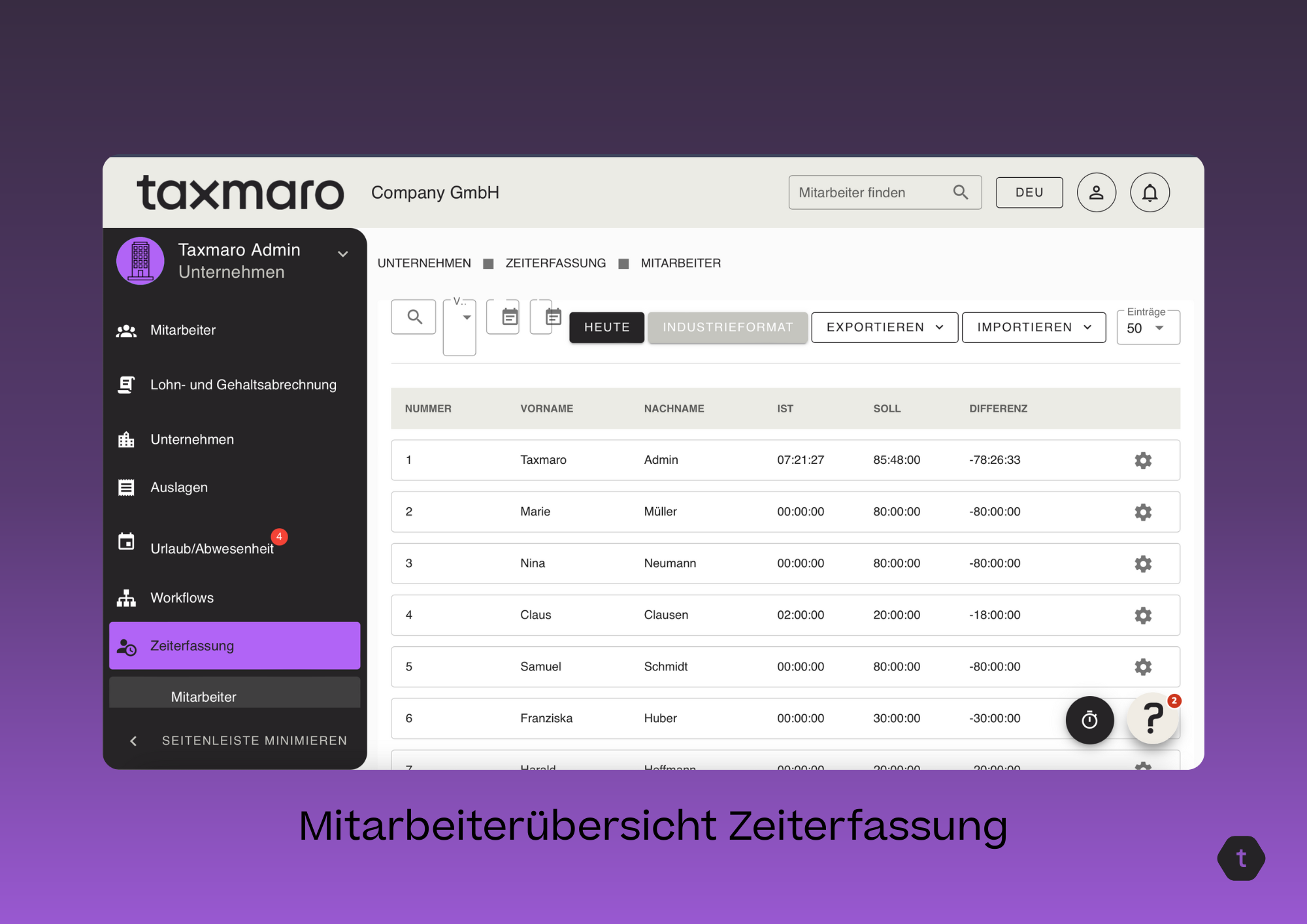Open the user profile icon
The image size is (1307, 924).
(x=1096, y=193)
